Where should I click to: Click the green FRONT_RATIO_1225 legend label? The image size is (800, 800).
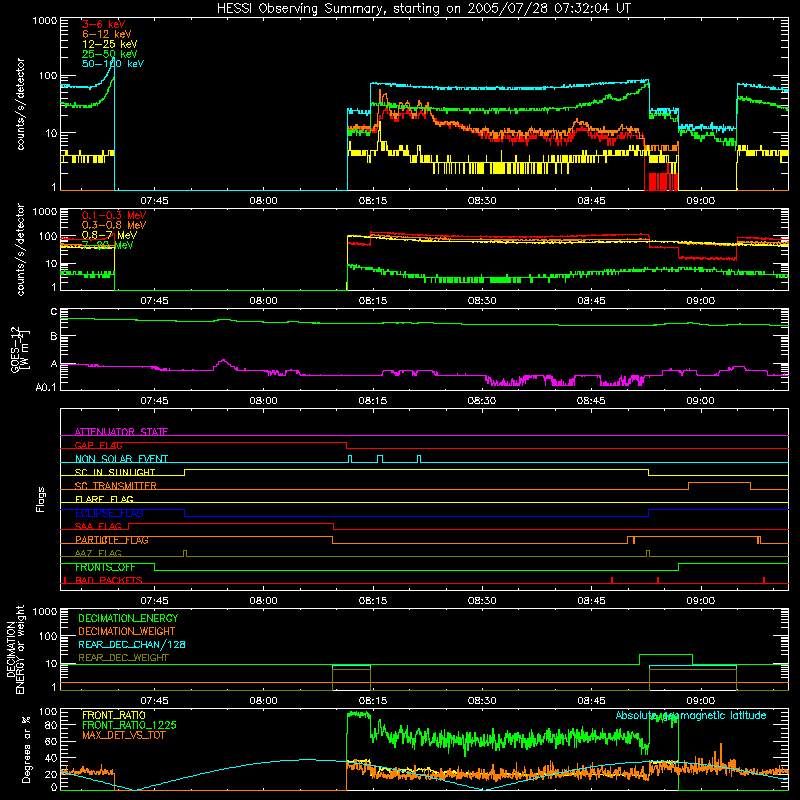[x=130, y=725]
